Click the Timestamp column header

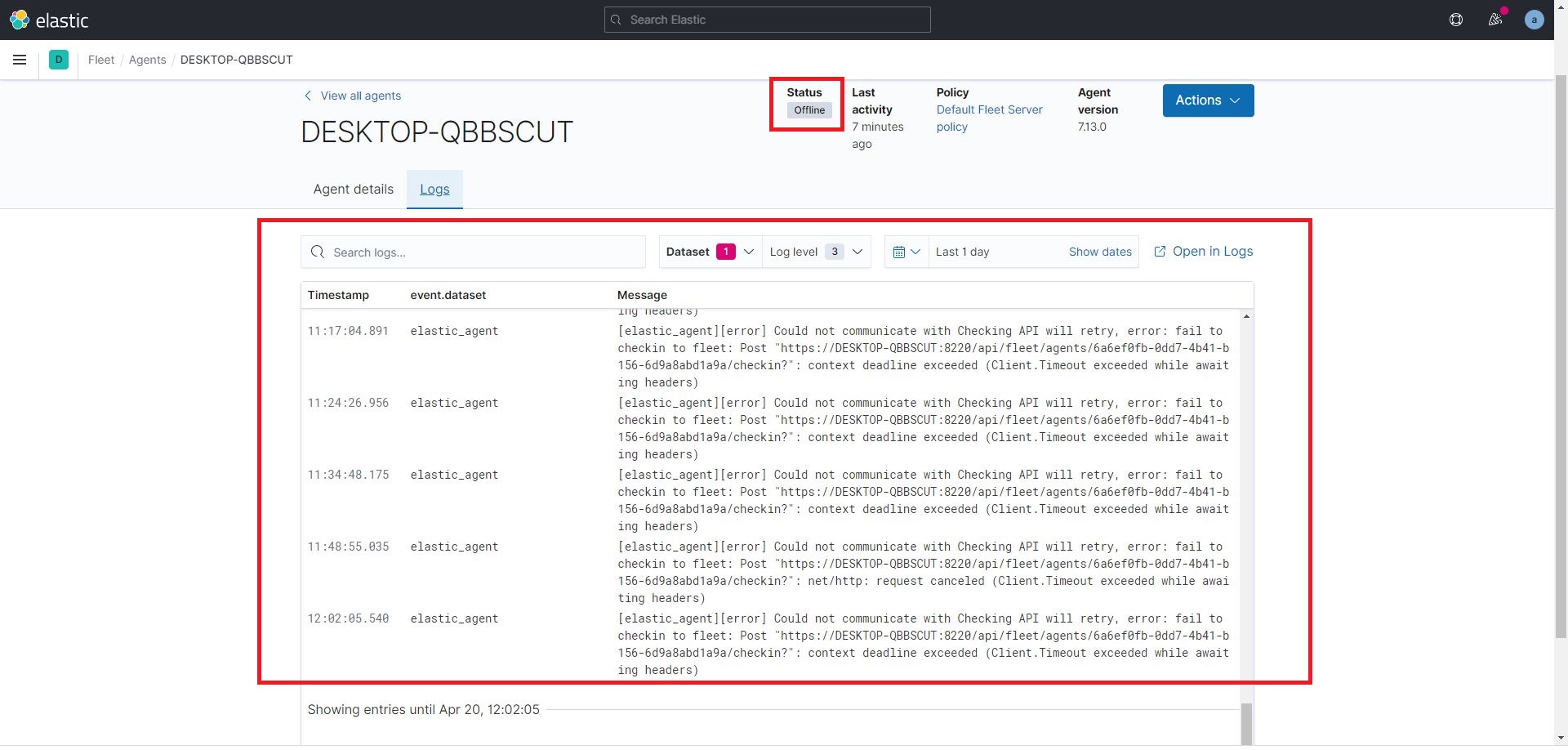(338, 295)
